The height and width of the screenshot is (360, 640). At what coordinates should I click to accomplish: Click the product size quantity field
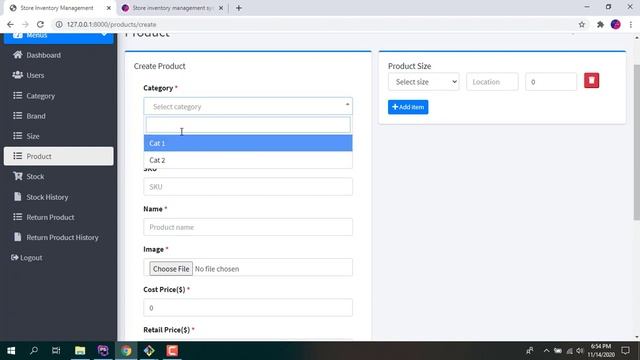[551, 82]
